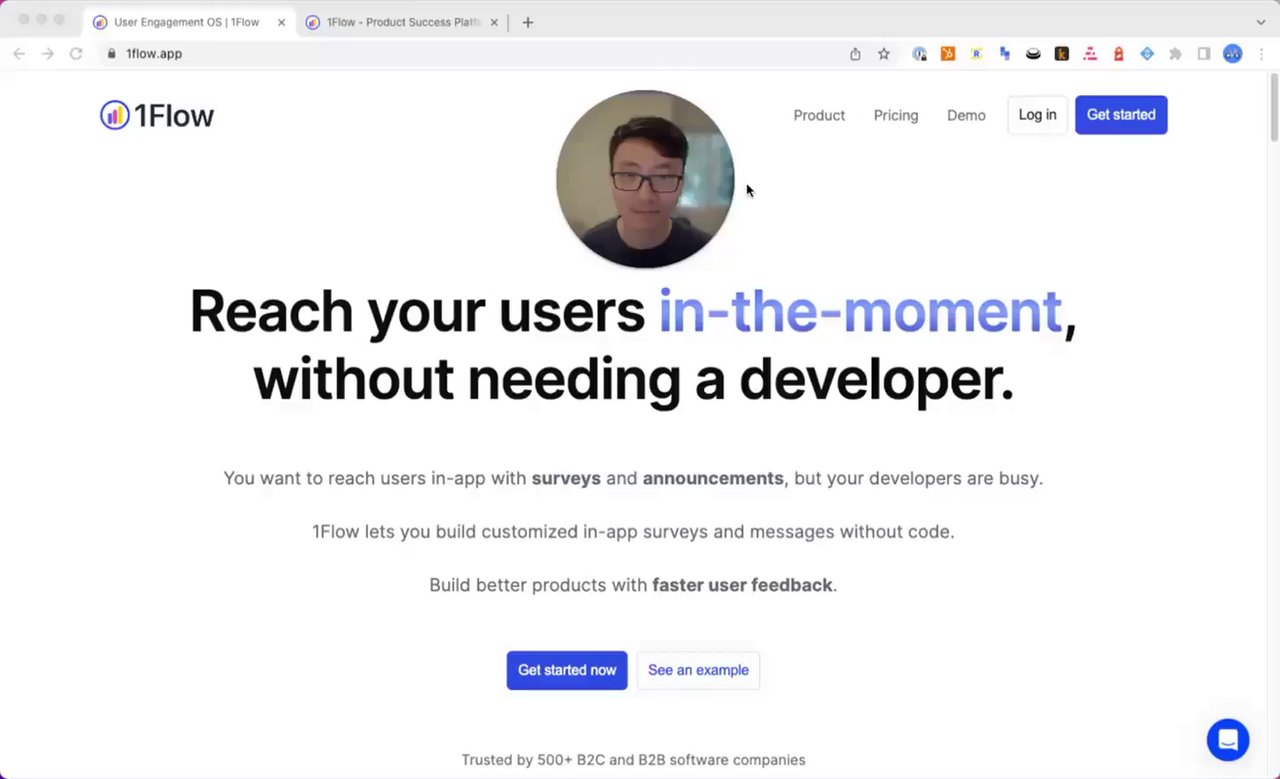Click the bold 'surveys' word

[566, 478]
